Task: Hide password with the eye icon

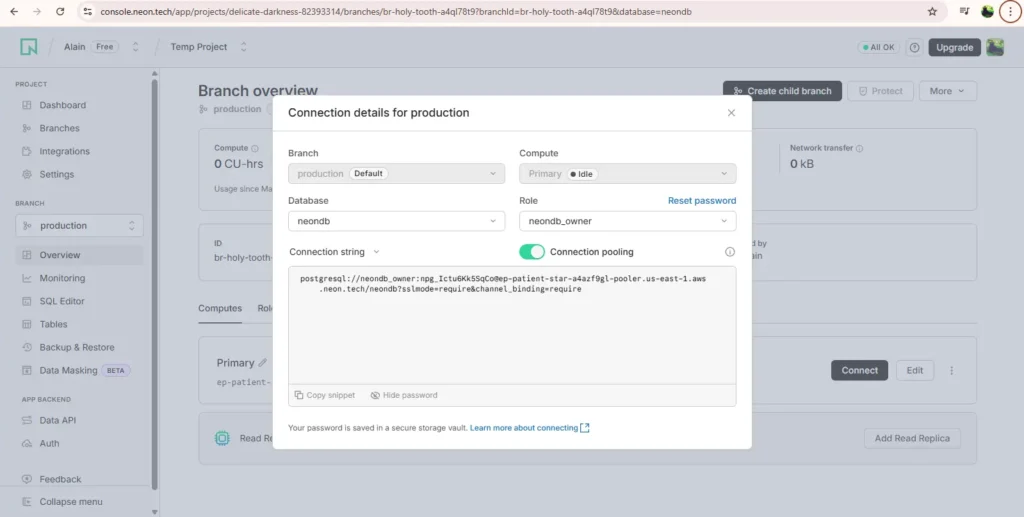Action: (375, 395)
